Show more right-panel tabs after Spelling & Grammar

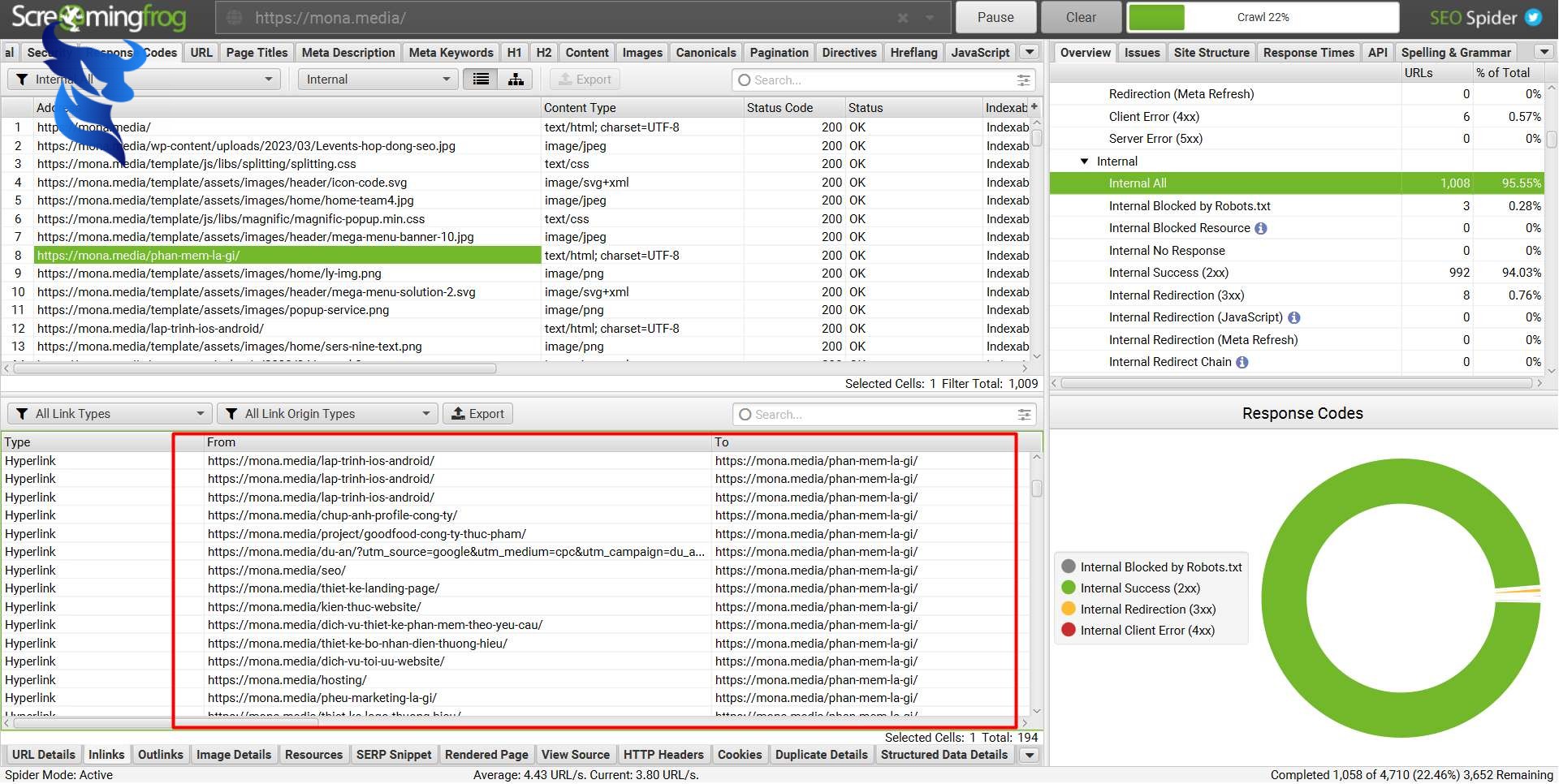(1544, 52)
